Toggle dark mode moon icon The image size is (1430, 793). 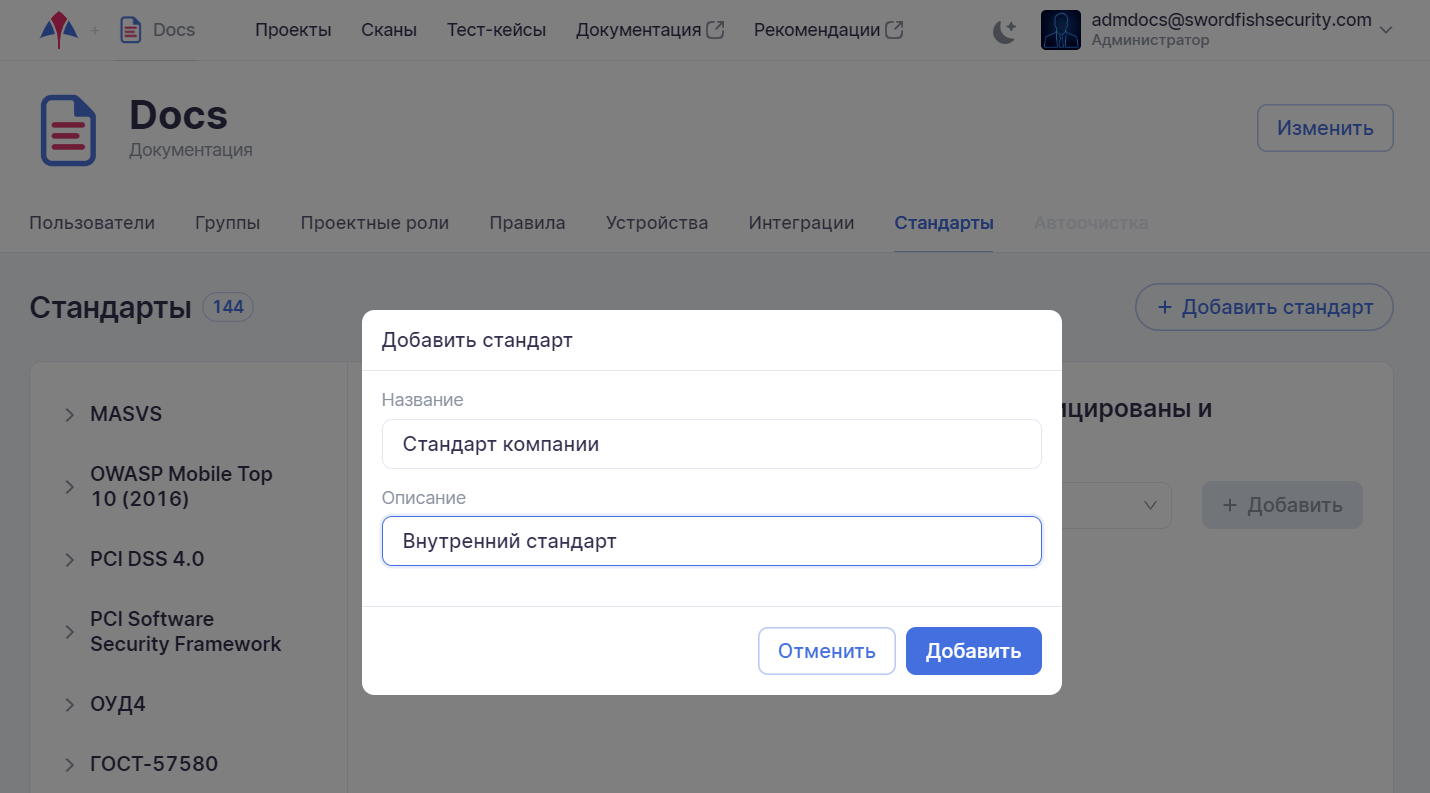[1004, 31]
